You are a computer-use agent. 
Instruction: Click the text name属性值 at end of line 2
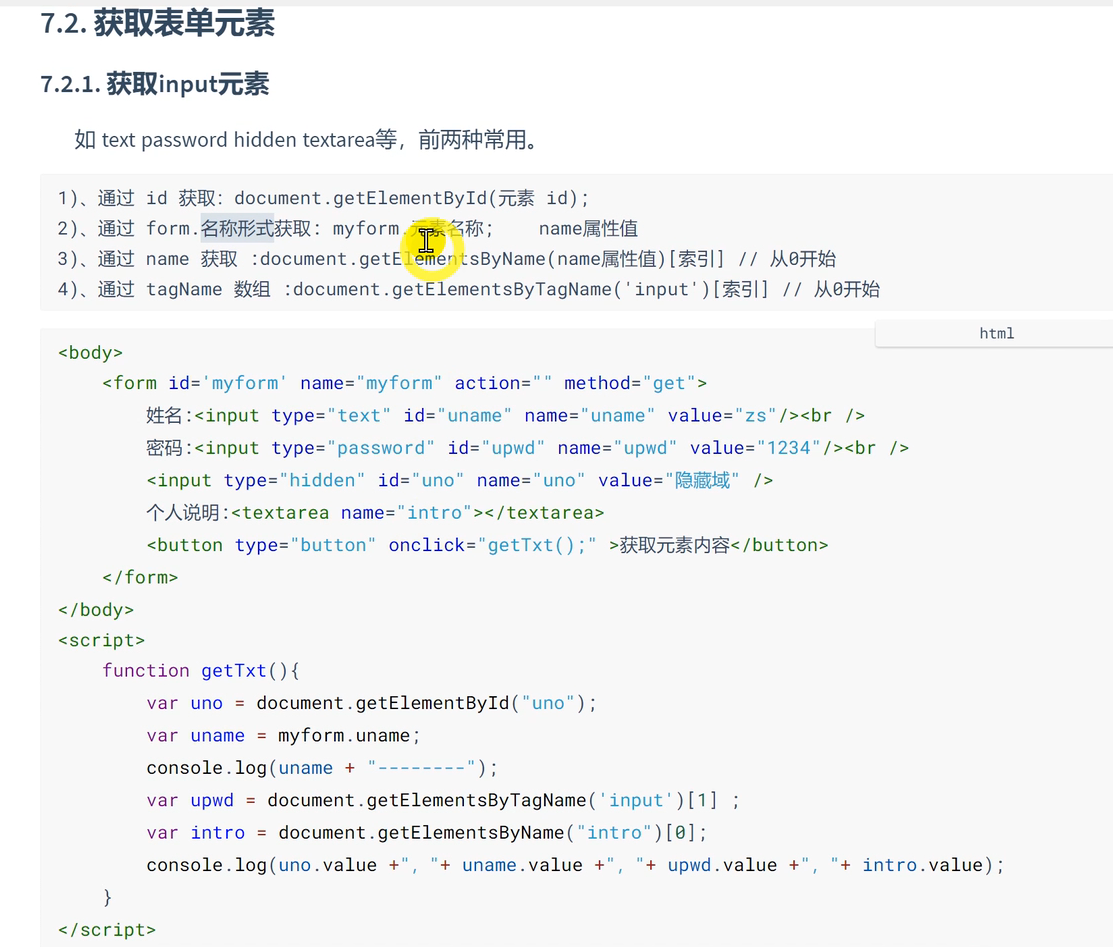(588, 229)
